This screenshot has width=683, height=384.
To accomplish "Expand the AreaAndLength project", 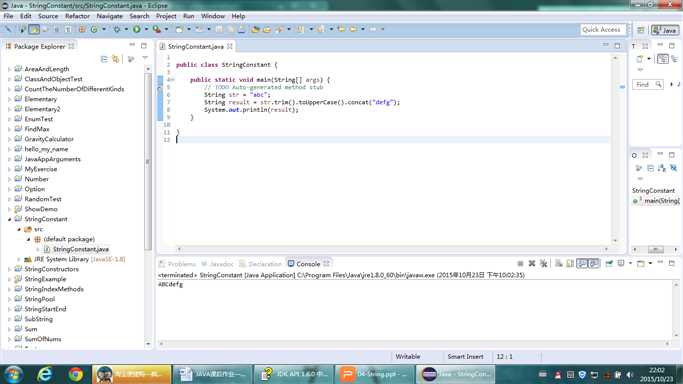I will [x=9, y=69].
